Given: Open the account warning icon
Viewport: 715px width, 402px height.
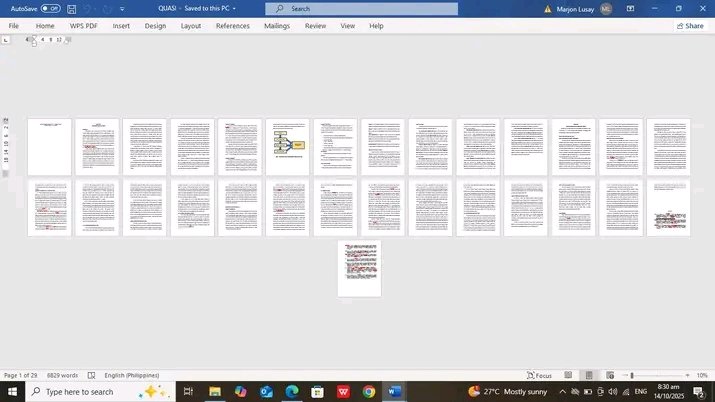Looking at the screenshot, I should pos(548,9).
